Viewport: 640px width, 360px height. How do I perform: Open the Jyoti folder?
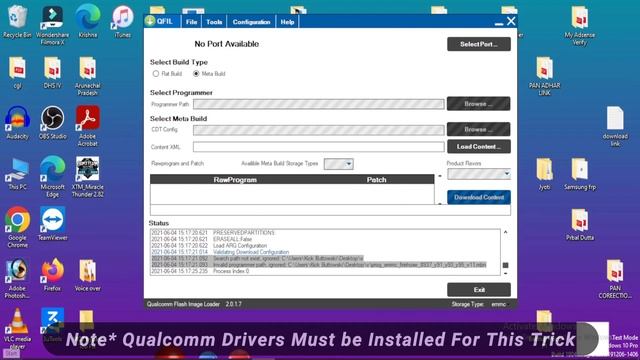tap(544, 174)
